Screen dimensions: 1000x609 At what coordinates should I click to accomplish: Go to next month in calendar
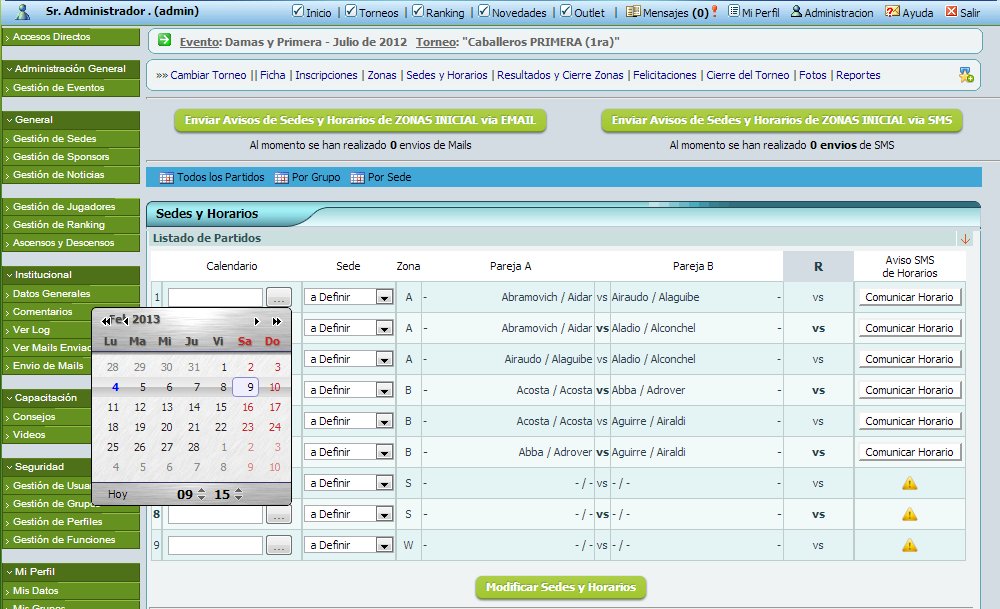[257, 321]
